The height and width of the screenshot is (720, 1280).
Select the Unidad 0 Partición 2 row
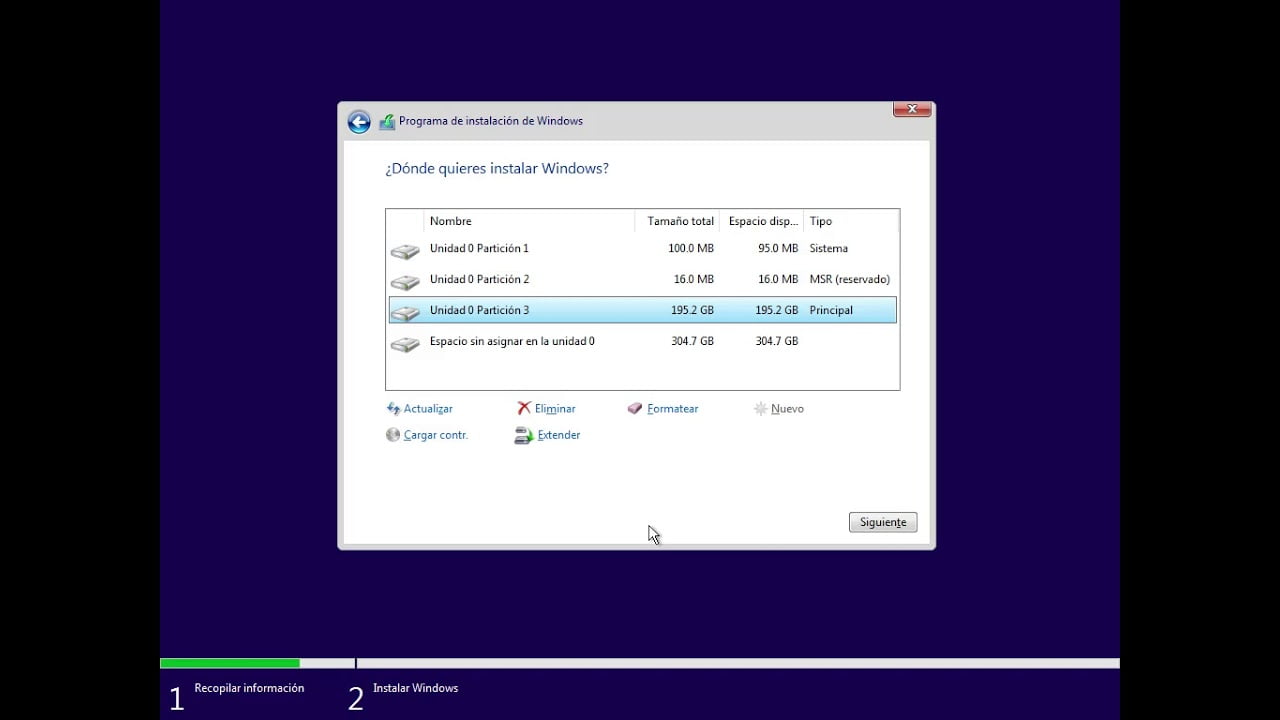pyautogui.click(x=560, y=279)
